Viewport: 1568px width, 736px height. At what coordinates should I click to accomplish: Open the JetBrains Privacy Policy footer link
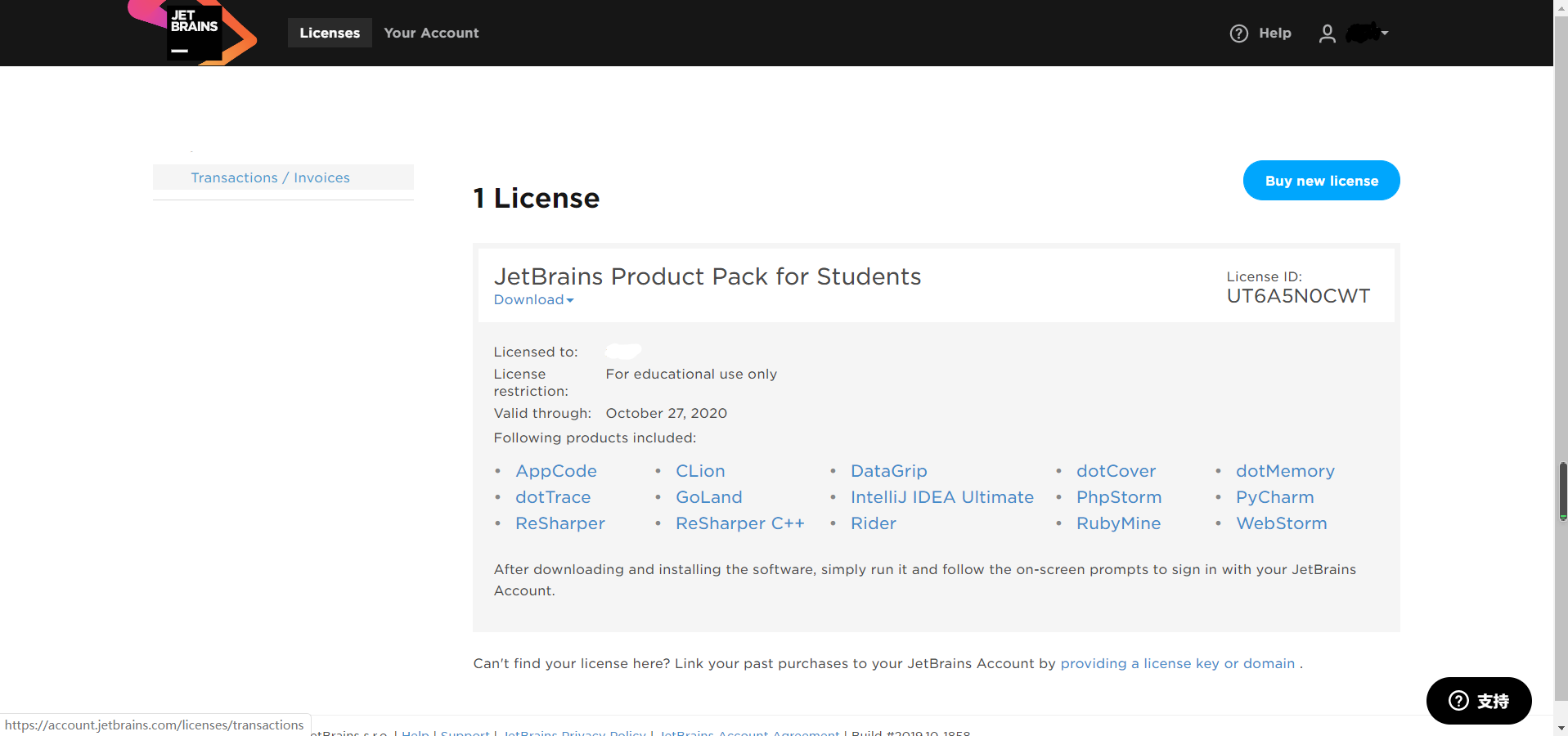coord(575,733)
